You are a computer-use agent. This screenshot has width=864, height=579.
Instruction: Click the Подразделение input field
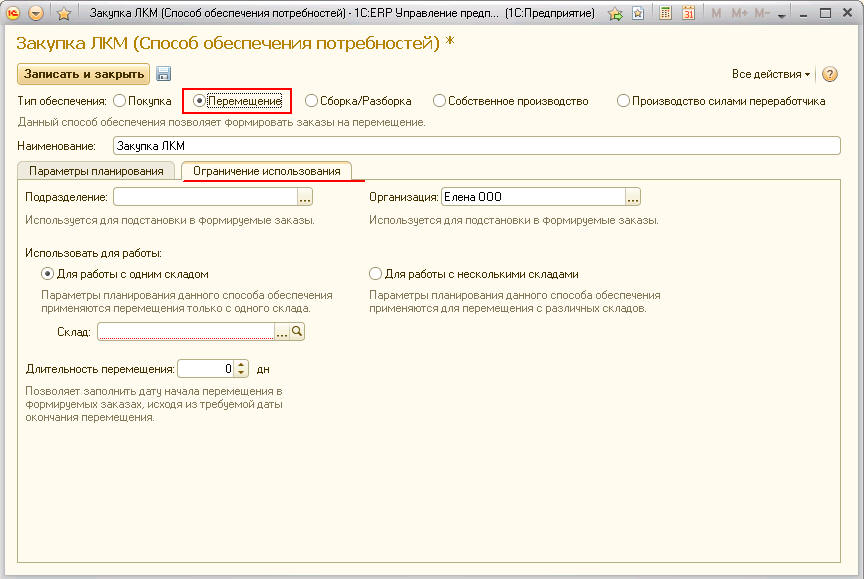coord(205,197)
